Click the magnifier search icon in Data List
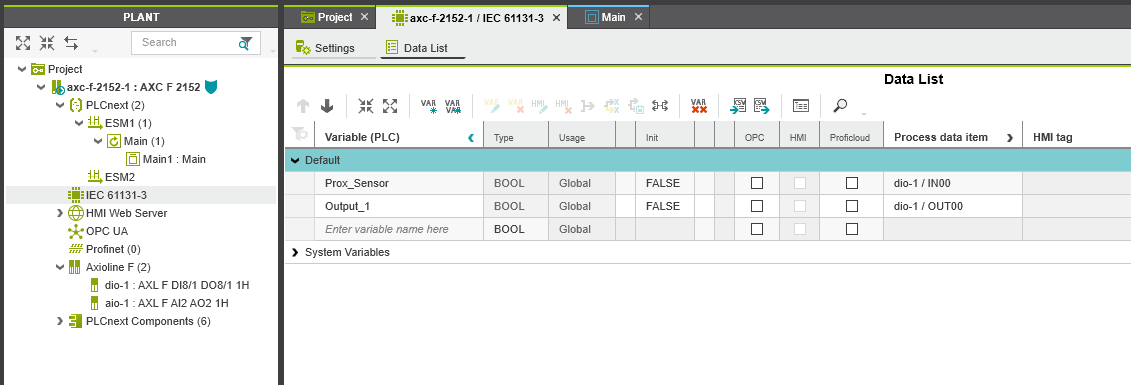Screen dimensions: 1131x385 tap(840, 106)
